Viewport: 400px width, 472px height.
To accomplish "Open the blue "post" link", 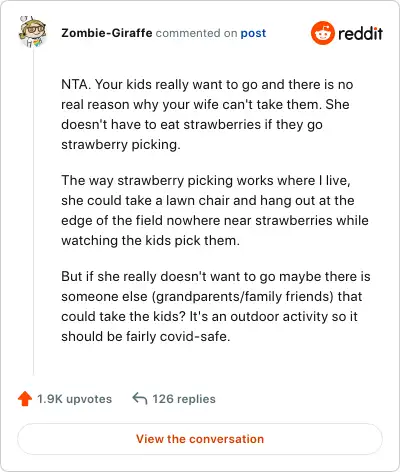I will click(253, 33).
